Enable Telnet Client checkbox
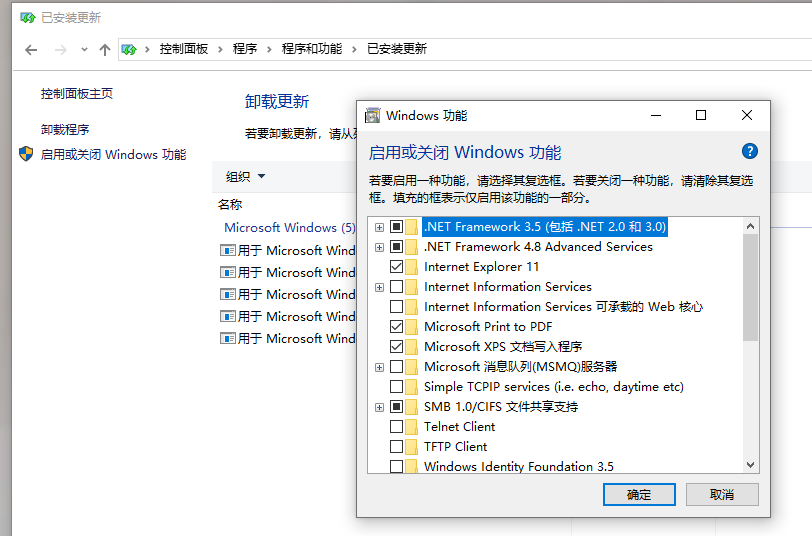 point(397,427)
